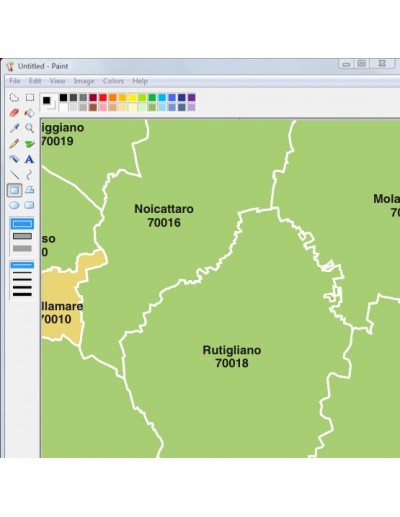Viewport: 400px width, 517px height.
Task: Maximize the Paint window
Action: coord(362,64)
